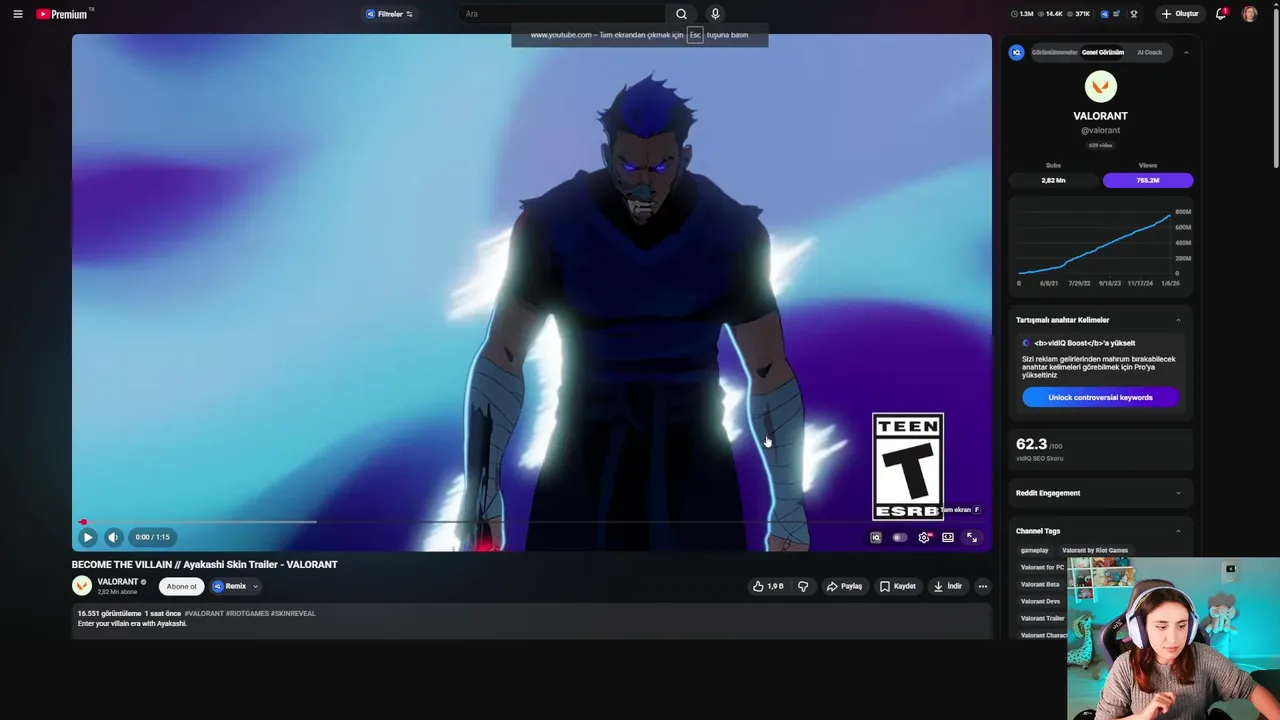The height and width of the screenshot is (720, 1280).
Task: Select Genel Görünüm tab
Action: coord(1103,52)
